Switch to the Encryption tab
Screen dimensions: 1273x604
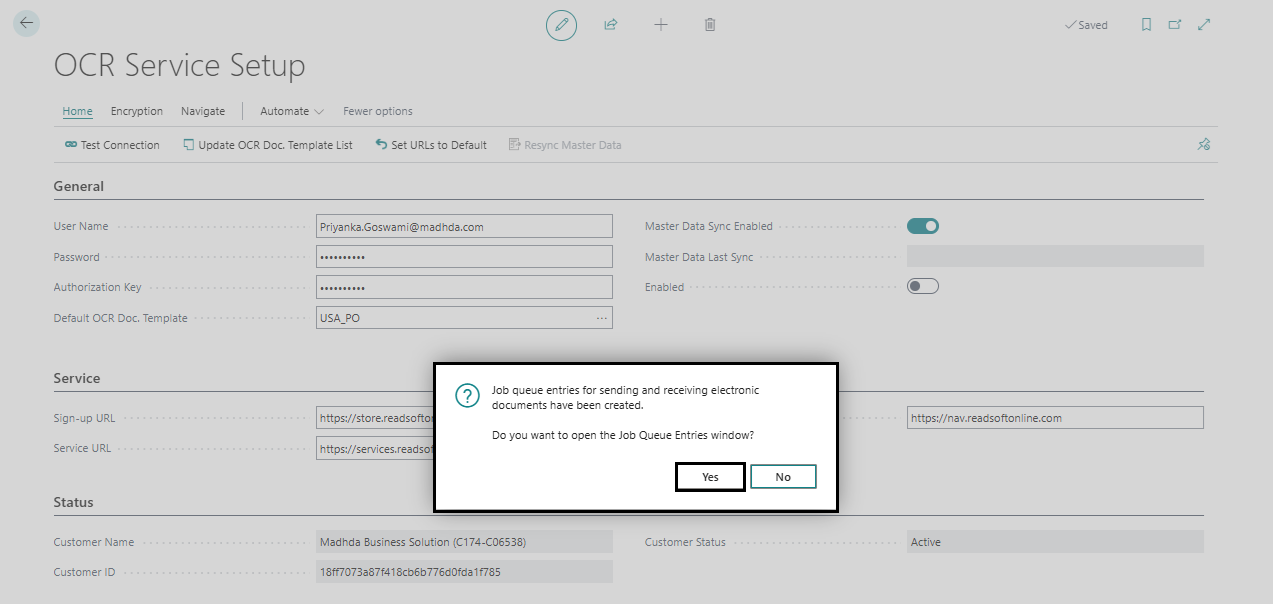[x=137, y=111]
